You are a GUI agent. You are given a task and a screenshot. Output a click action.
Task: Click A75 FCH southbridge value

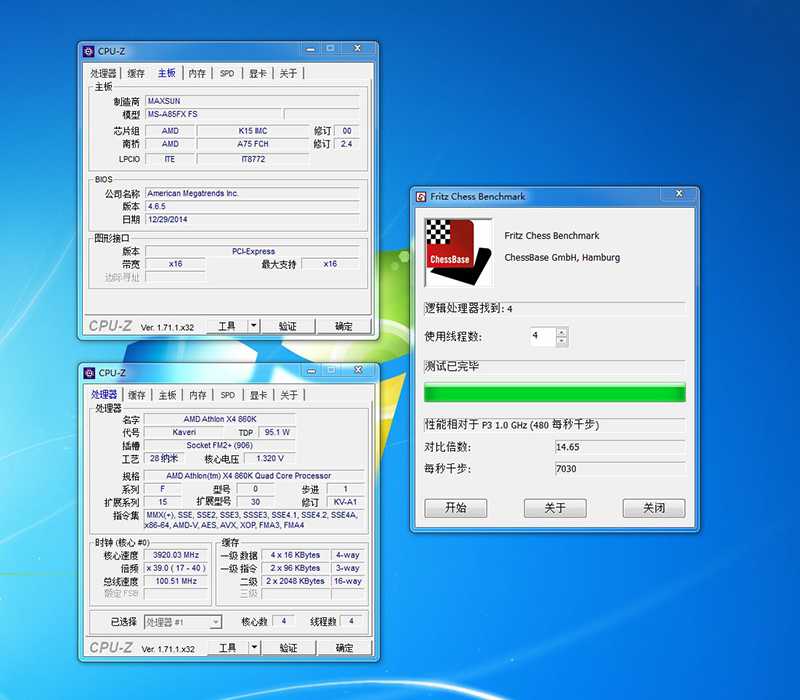(253, 144)
